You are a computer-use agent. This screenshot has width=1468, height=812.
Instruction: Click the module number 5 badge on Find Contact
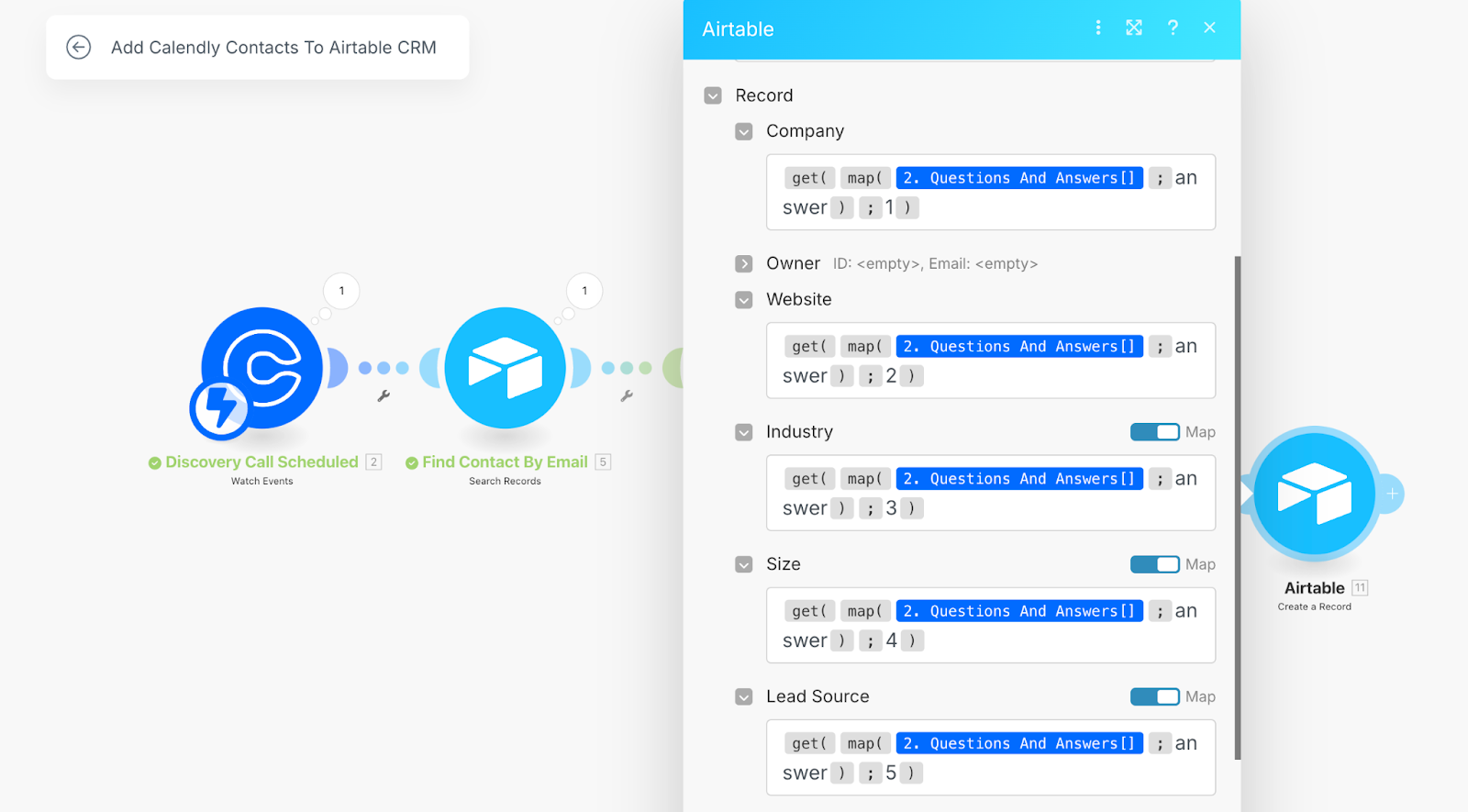point(603,462)
